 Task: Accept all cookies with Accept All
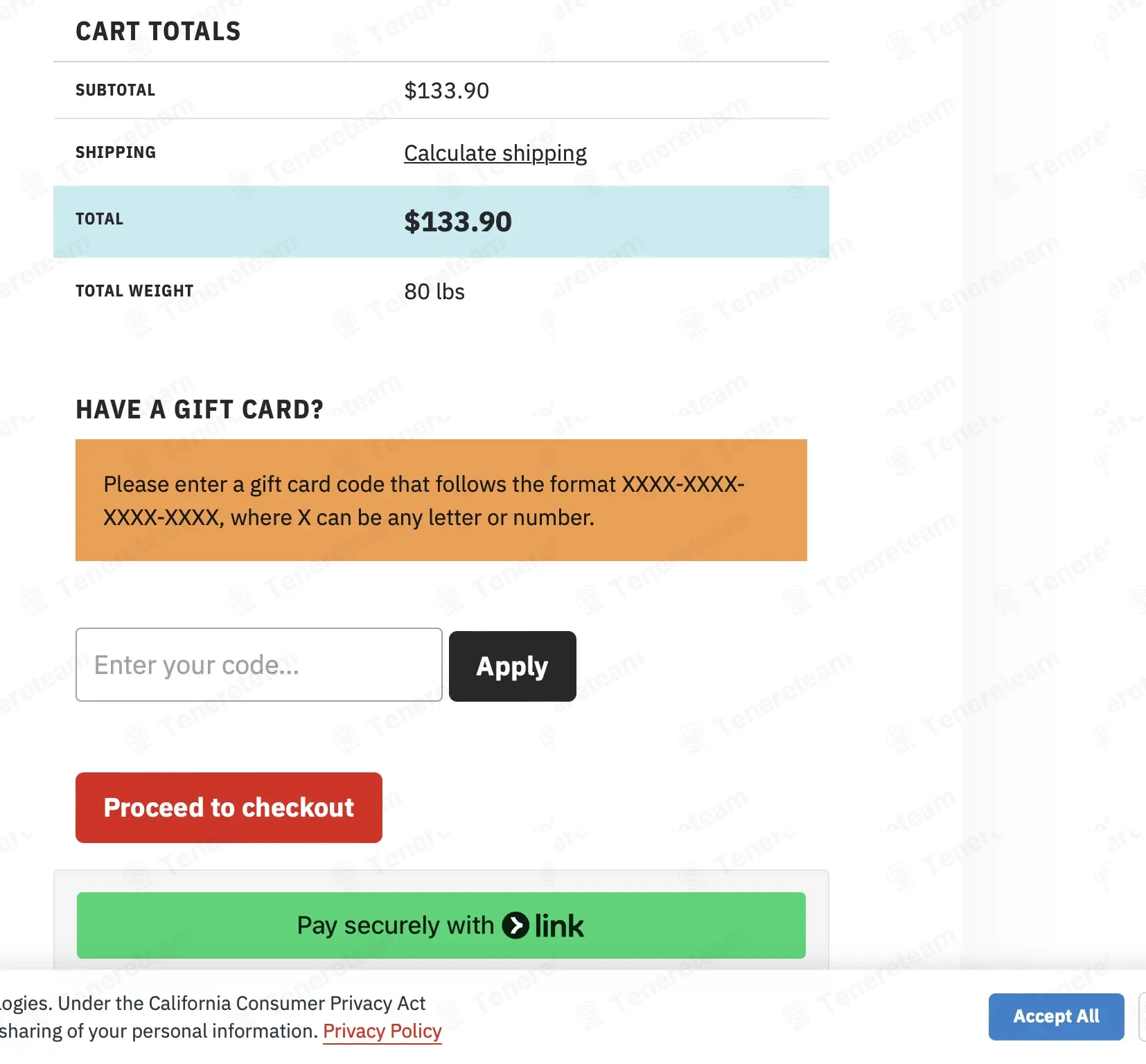click(1056, 1016)
